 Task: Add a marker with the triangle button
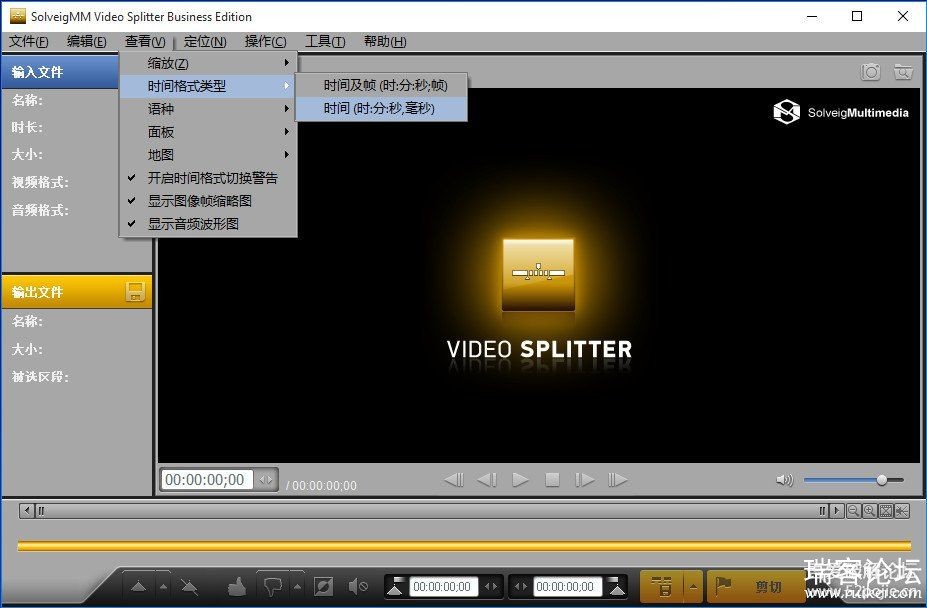pos(138,587)
